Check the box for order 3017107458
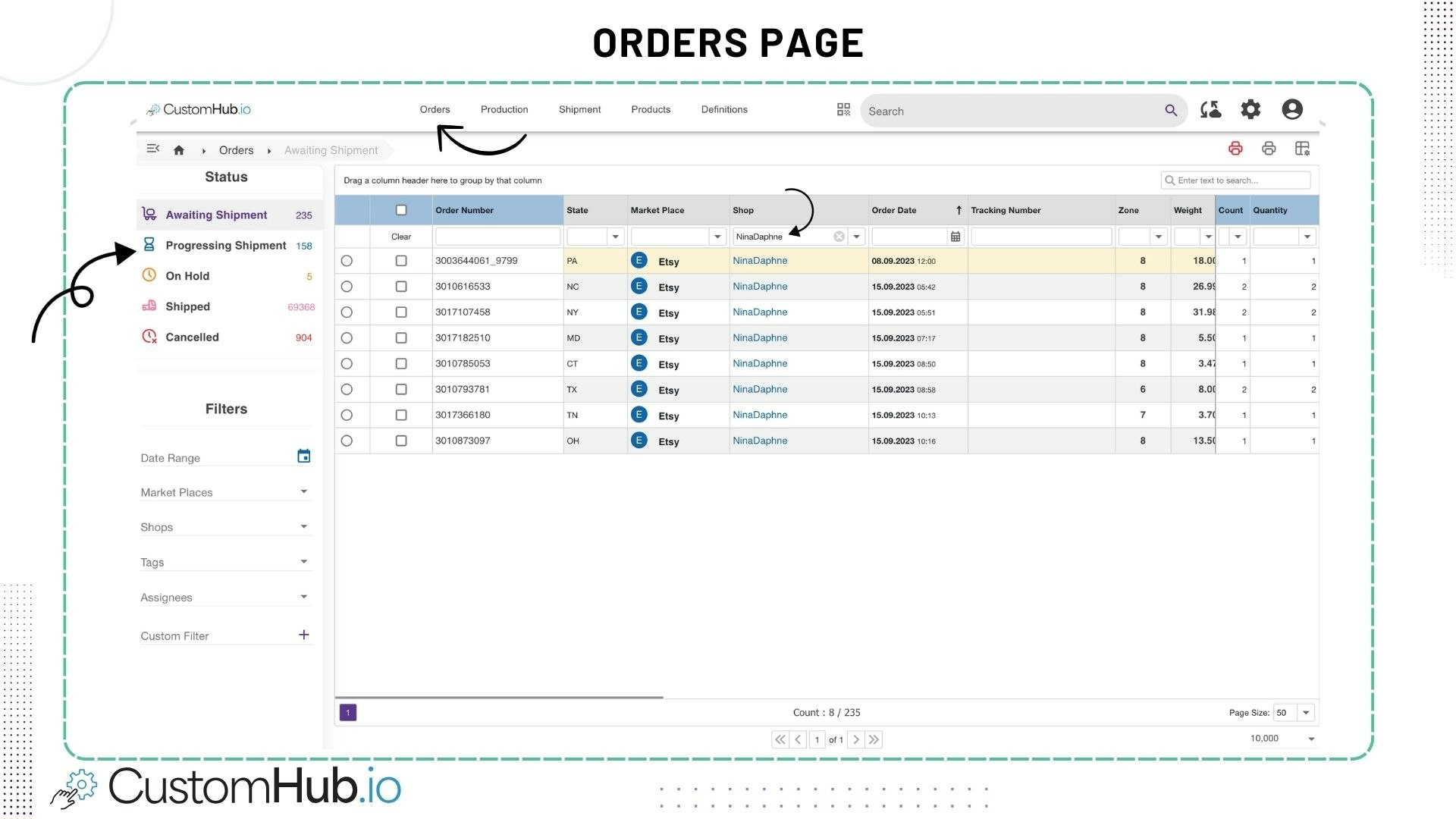Viewport: 1456px width, 819px height. (401, 312)
